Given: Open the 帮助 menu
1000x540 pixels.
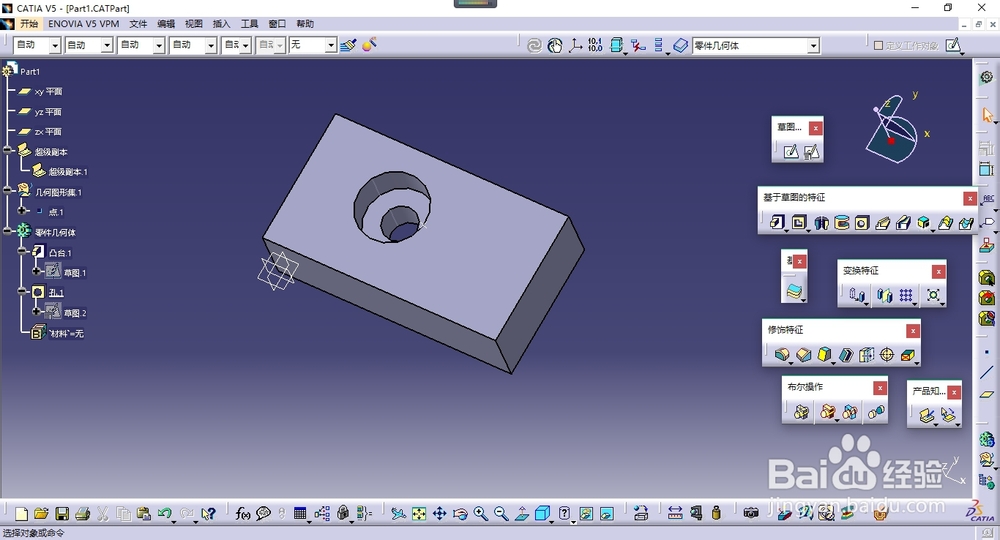Looking at the screenshot, I should click(x=305, y=24).
